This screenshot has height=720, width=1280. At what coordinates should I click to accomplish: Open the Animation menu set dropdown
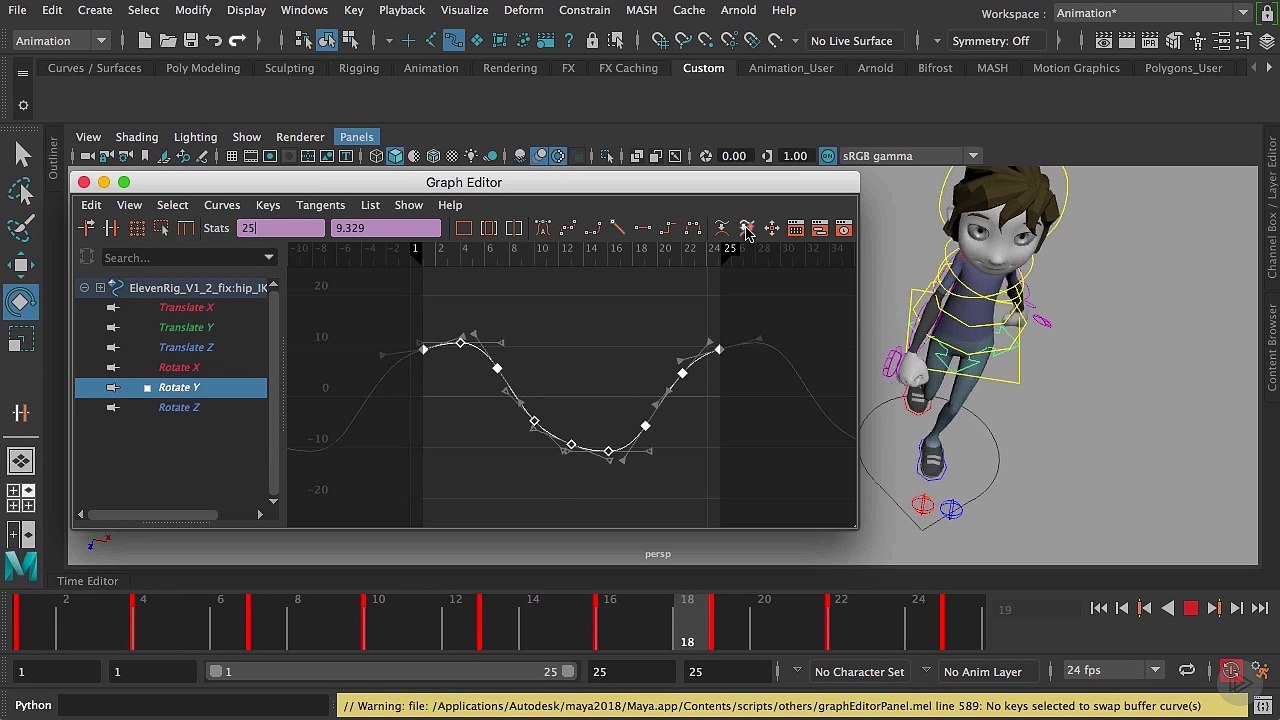(60, 41)
